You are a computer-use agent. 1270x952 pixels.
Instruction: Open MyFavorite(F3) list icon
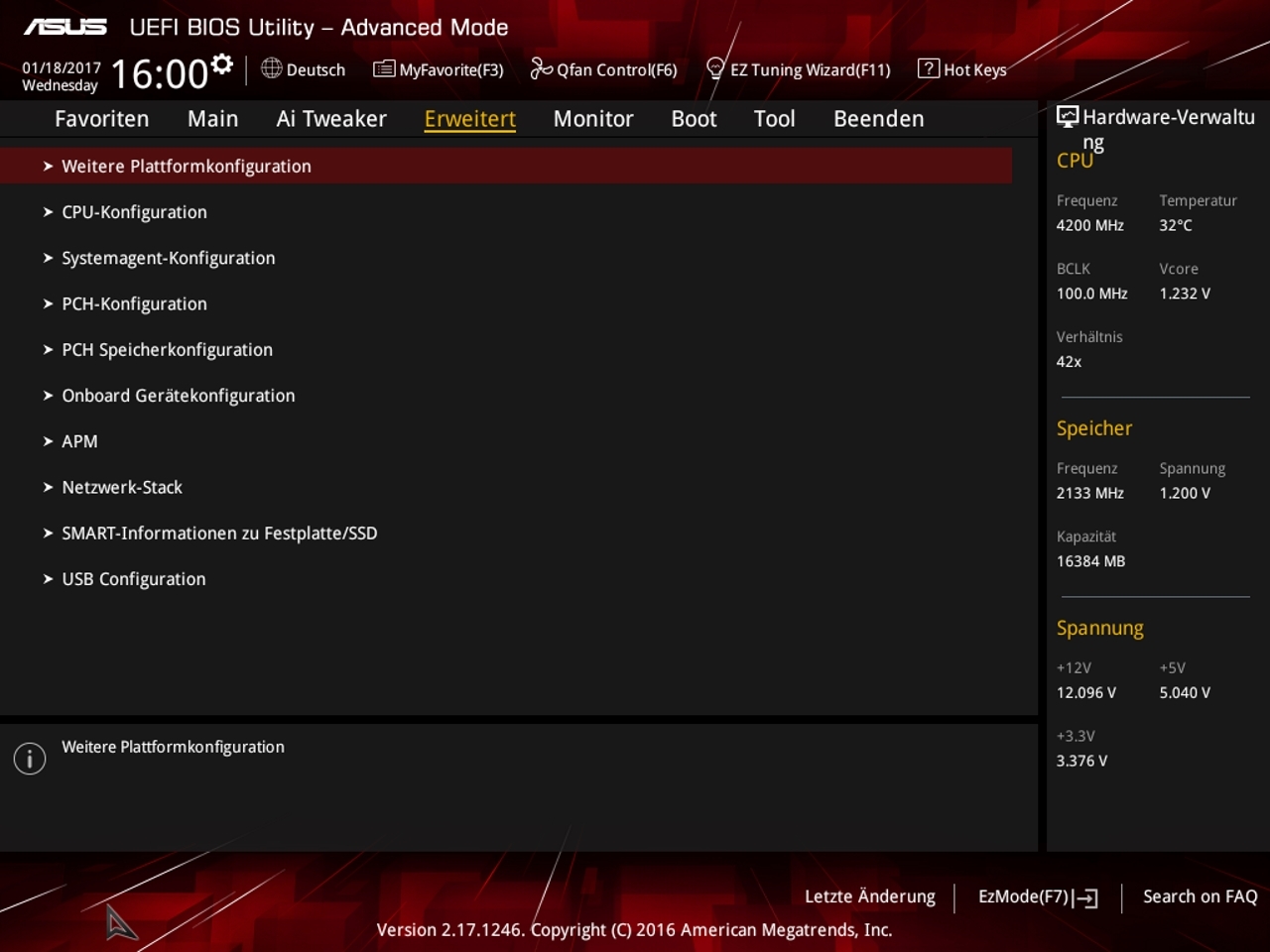point(384,68)
